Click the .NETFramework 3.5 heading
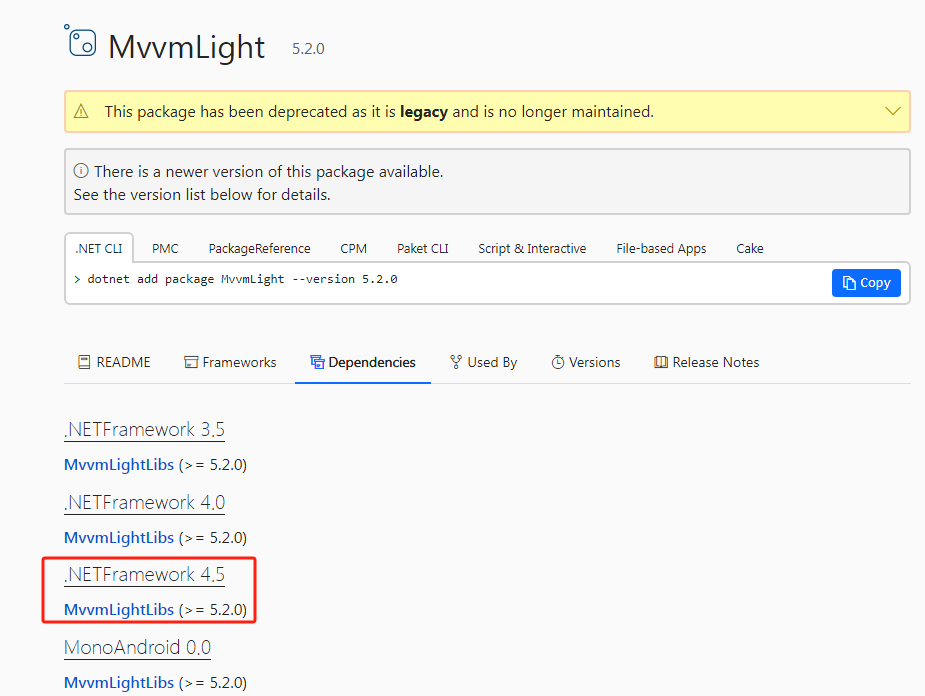 point(145,429)
